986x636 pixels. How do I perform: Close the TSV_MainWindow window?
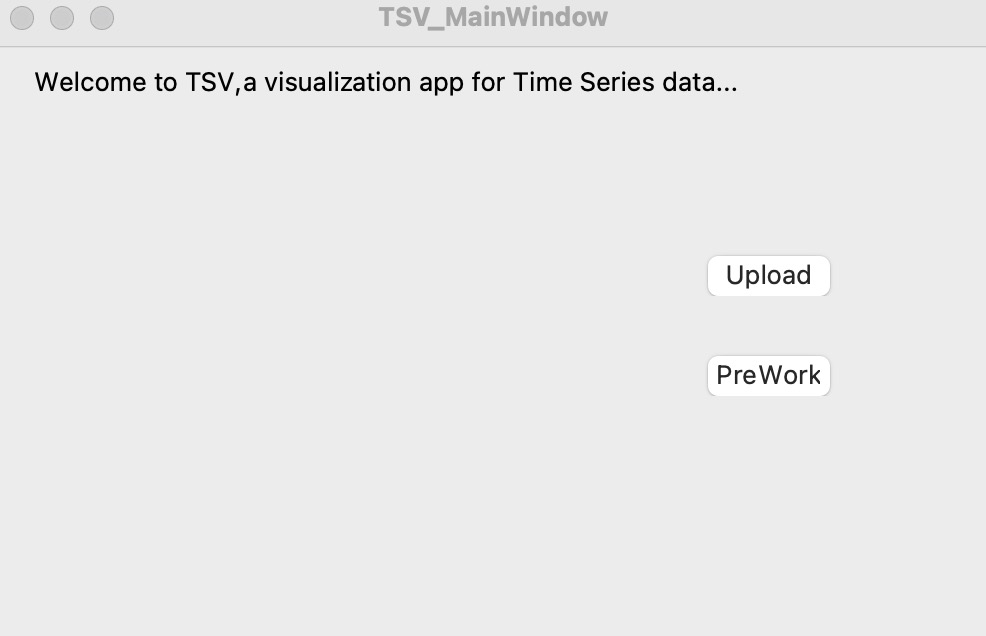(x=22, y=18)
